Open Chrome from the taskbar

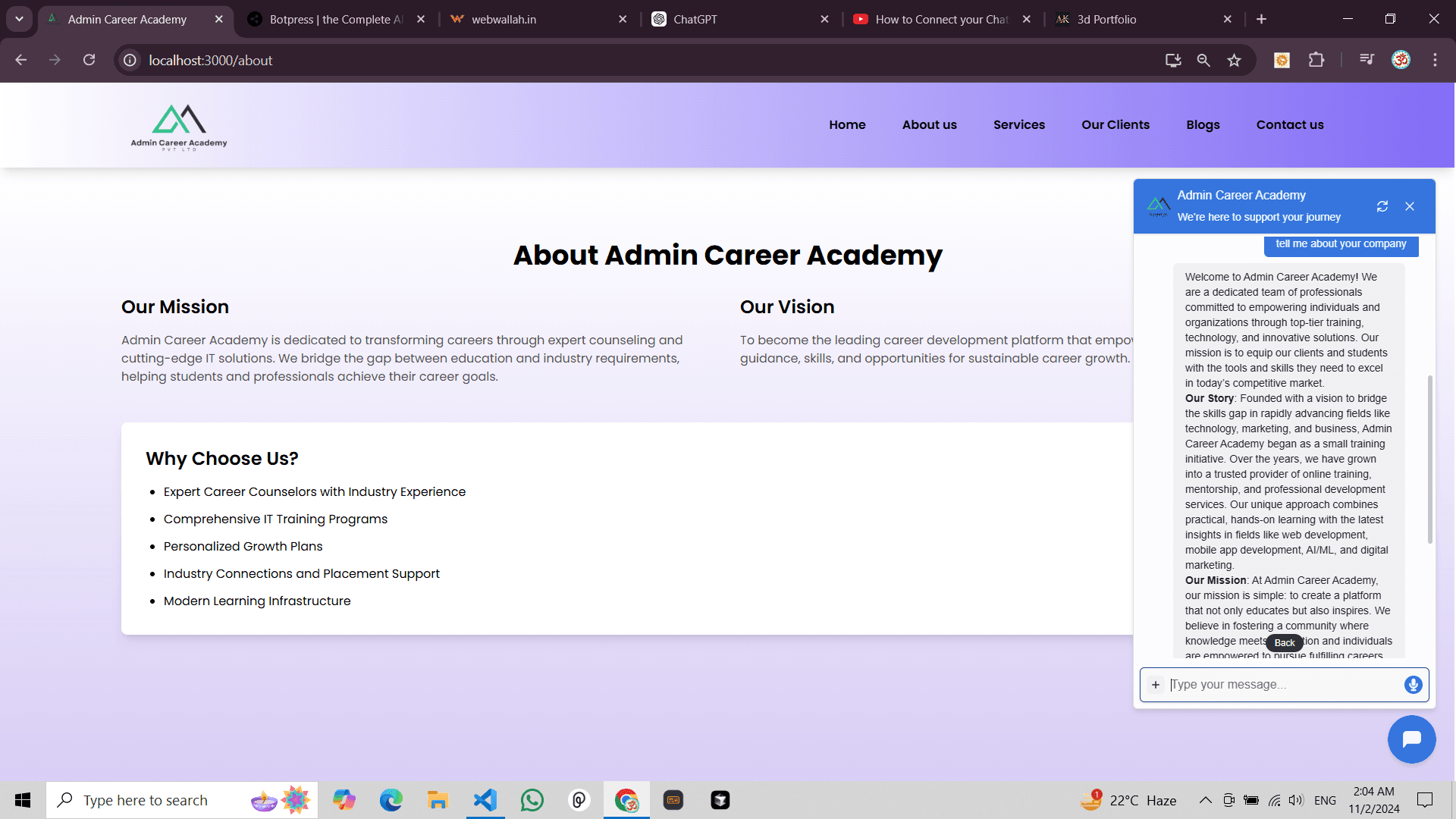pyautogui.click(x=626, y=800)
